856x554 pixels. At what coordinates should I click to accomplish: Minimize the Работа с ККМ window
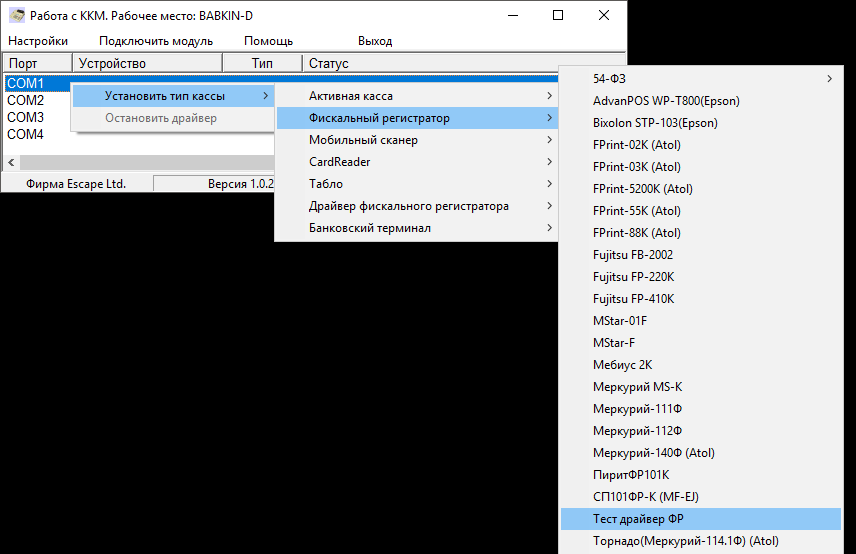tap(513, 15)
